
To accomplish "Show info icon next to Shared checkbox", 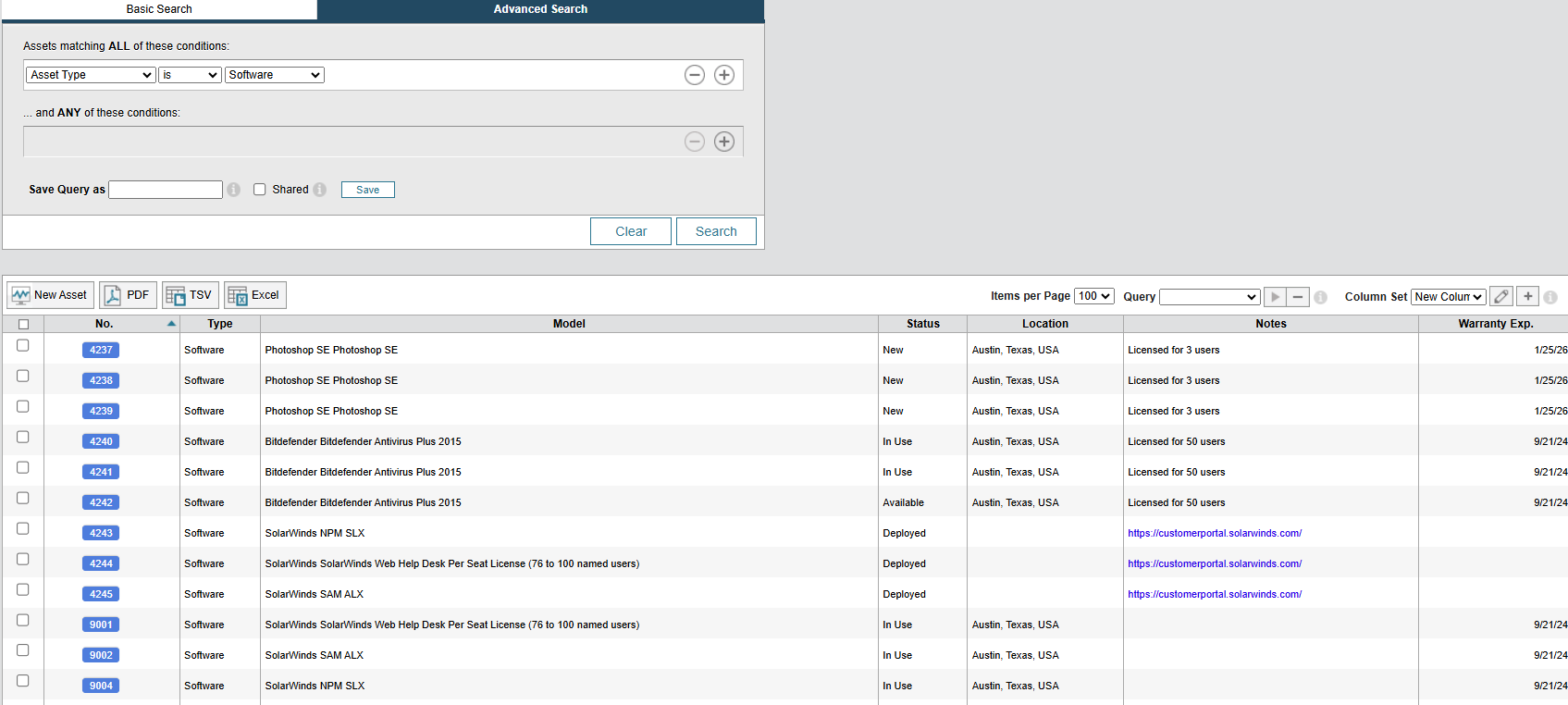I will pos(320,190).
